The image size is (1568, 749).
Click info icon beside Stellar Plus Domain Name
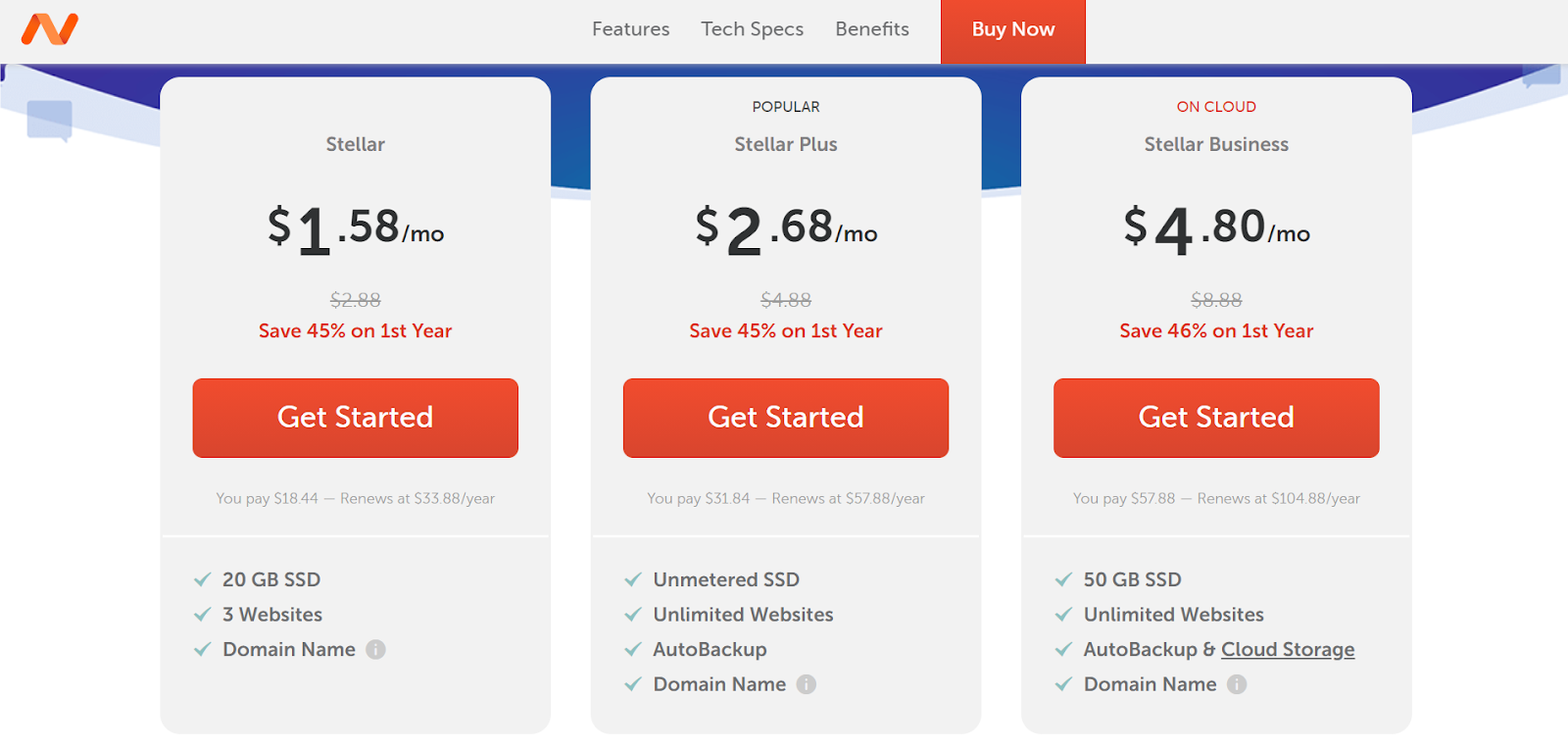806,684
